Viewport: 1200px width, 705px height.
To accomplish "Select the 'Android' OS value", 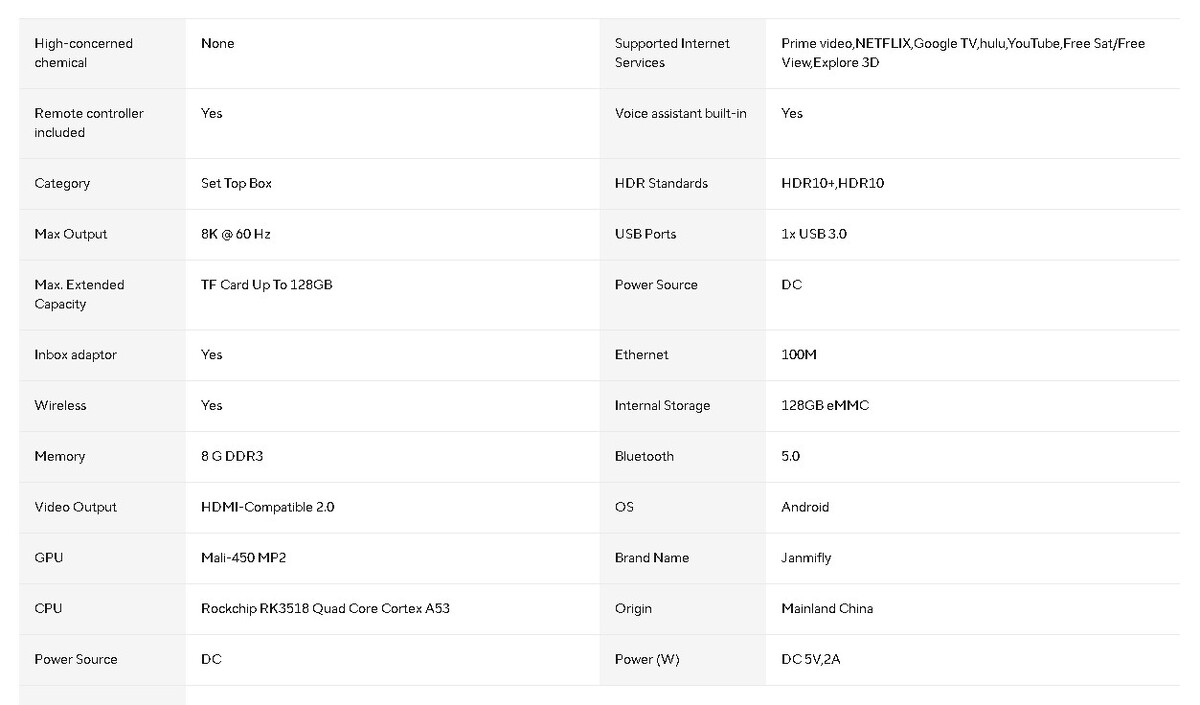I will (805, 507).
